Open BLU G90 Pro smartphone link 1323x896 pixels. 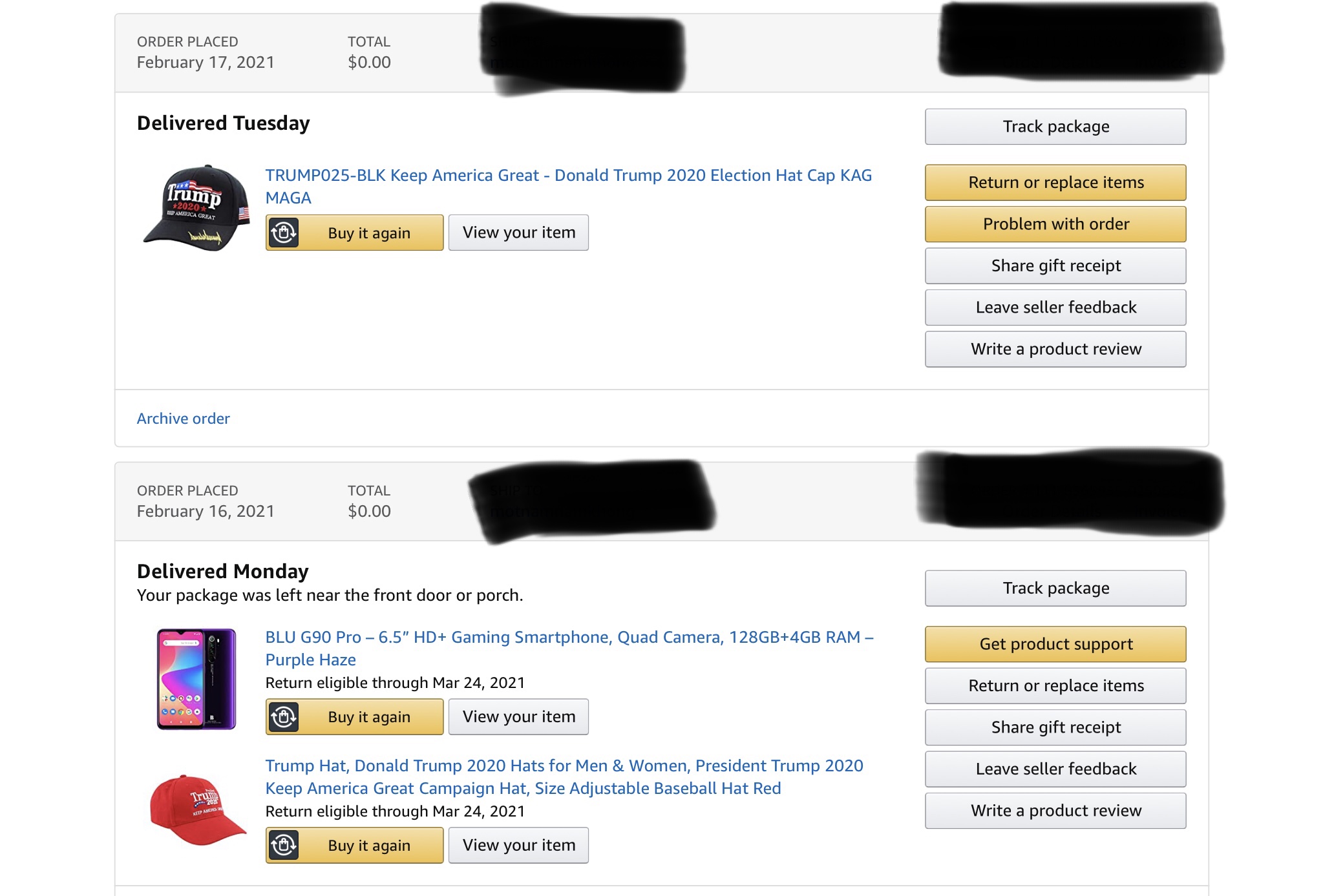click(569, 638)
